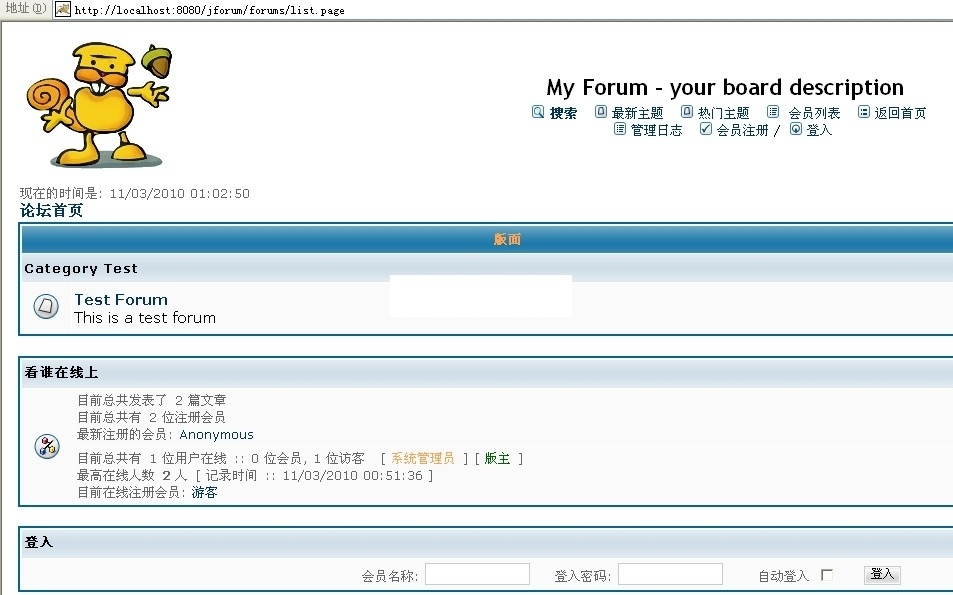Viewport: 953px width, 595px height.
Task: Click the icon beside 最新主题
Action: click(x=601, y=112)
